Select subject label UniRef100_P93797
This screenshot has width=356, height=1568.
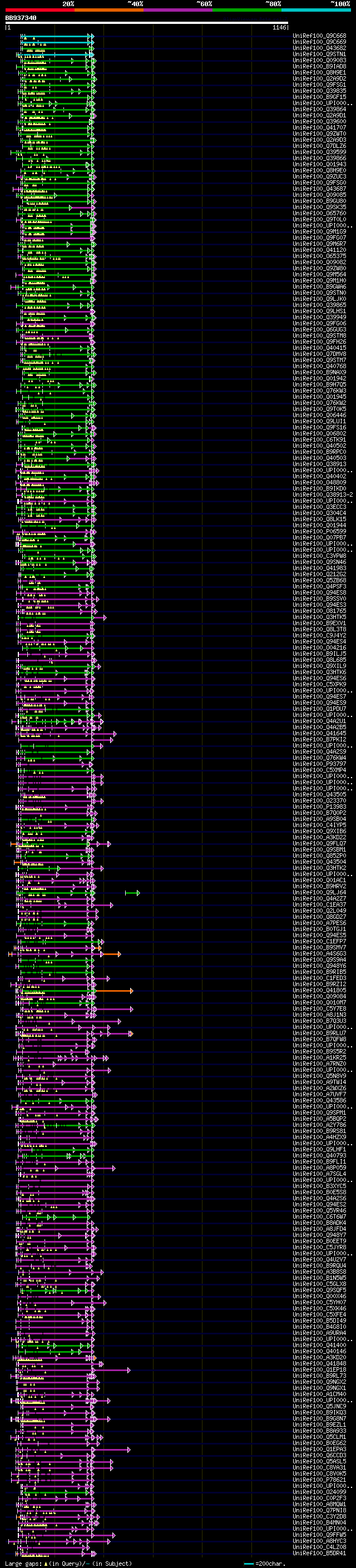319,763
